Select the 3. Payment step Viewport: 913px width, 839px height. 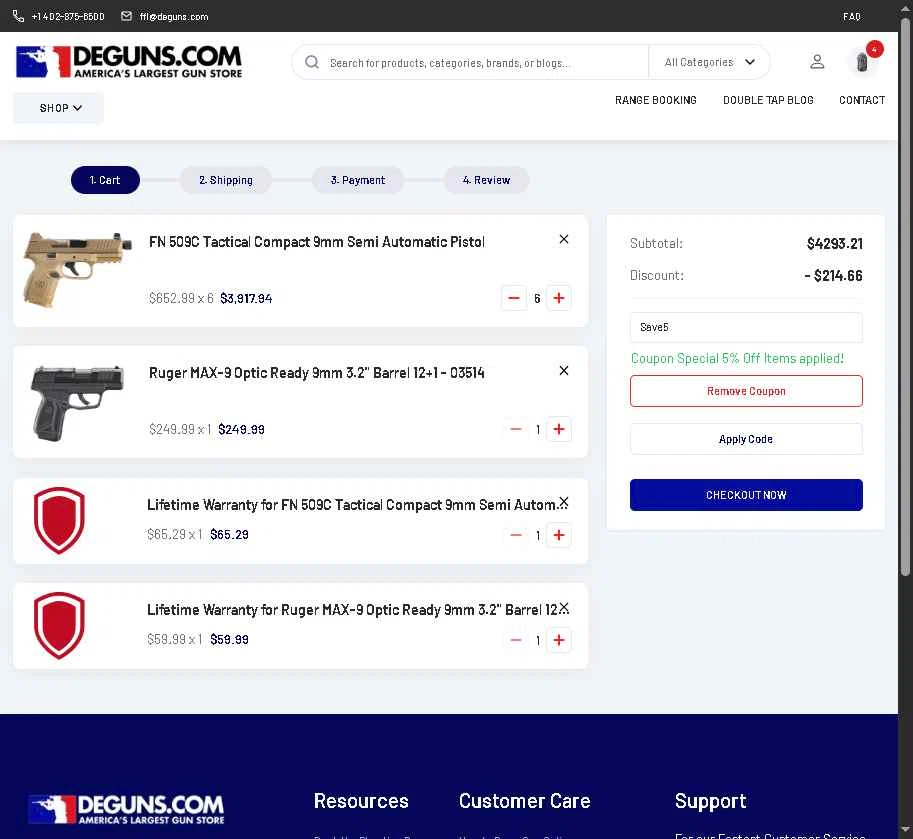[358, 180]
